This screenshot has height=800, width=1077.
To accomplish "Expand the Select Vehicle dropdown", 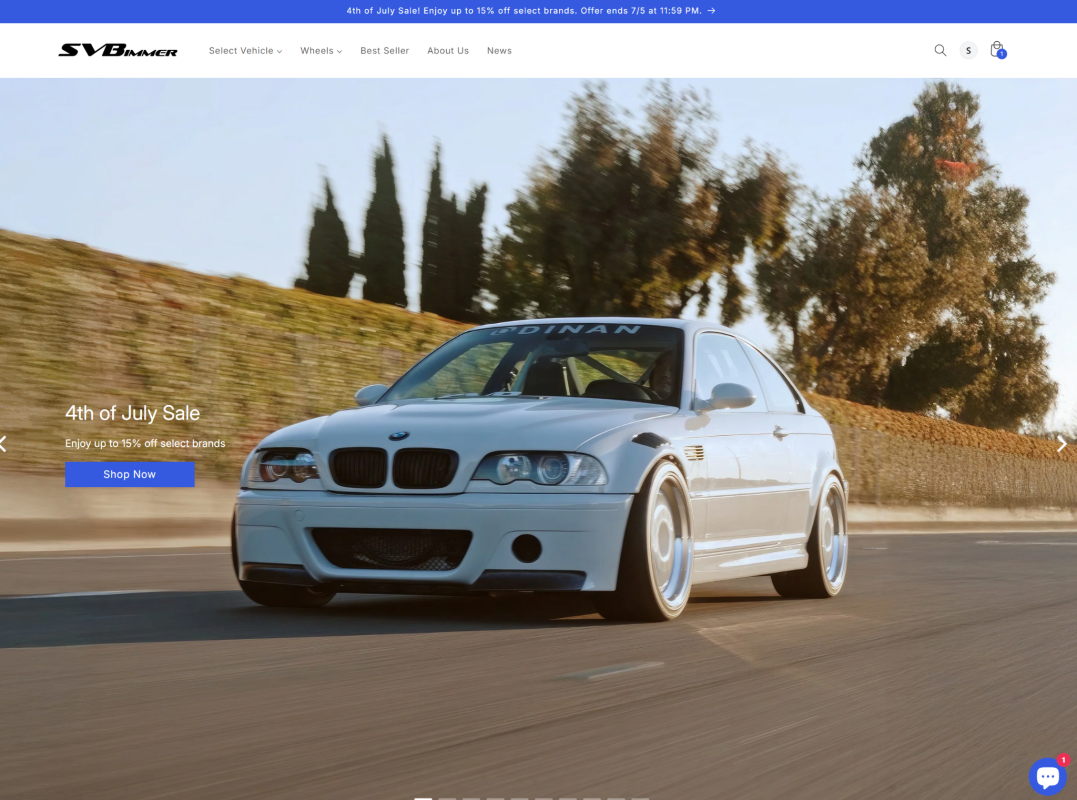I will coord(245,51).
